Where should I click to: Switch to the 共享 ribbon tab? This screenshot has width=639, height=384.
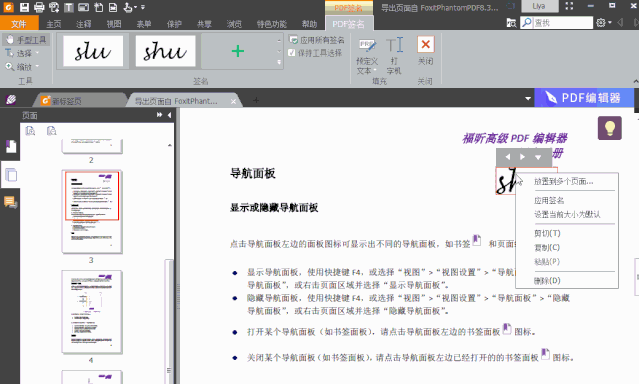click(204, 24)
